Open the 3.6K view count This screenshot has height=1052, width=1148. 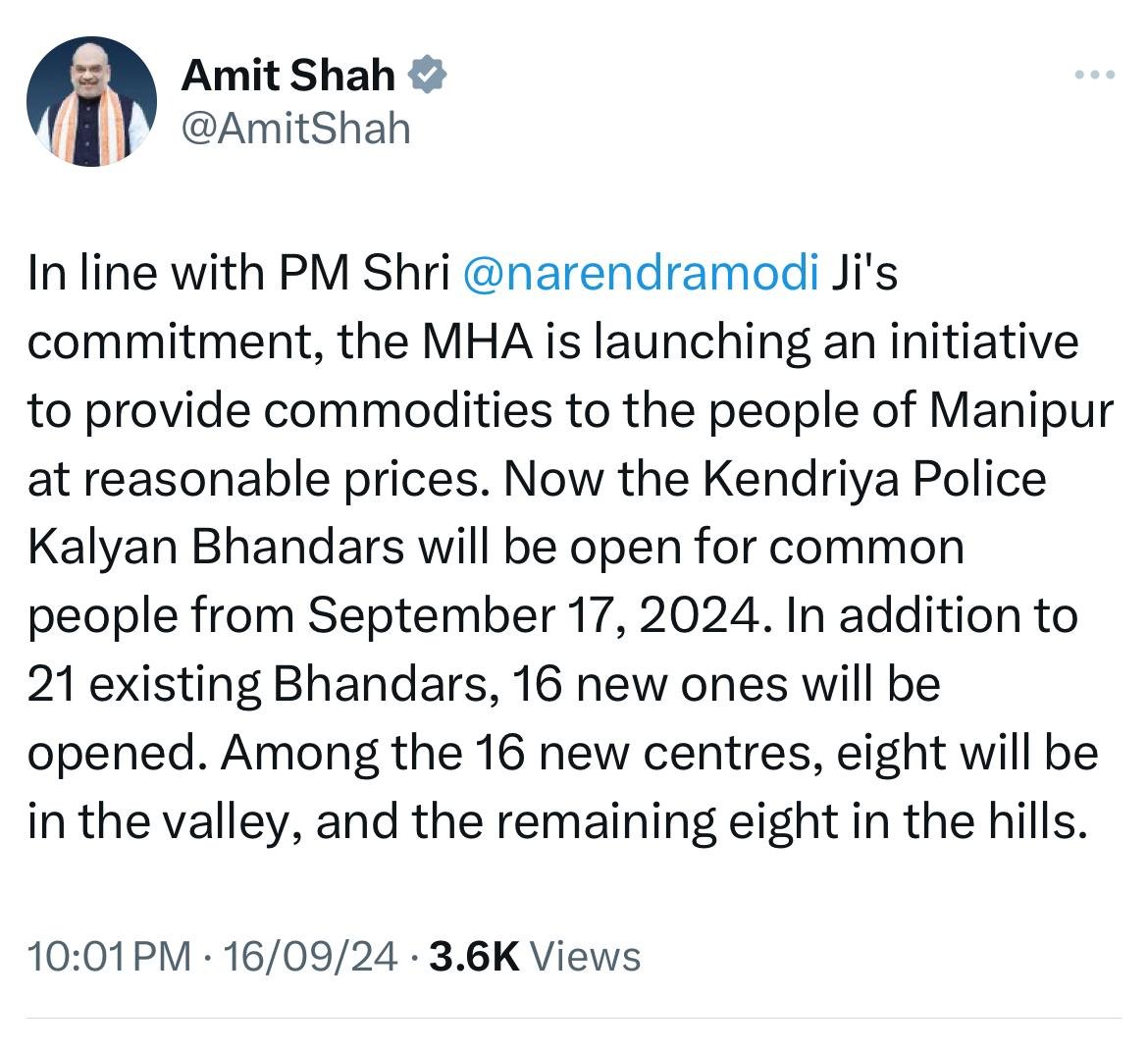click(x=475, y=956)
